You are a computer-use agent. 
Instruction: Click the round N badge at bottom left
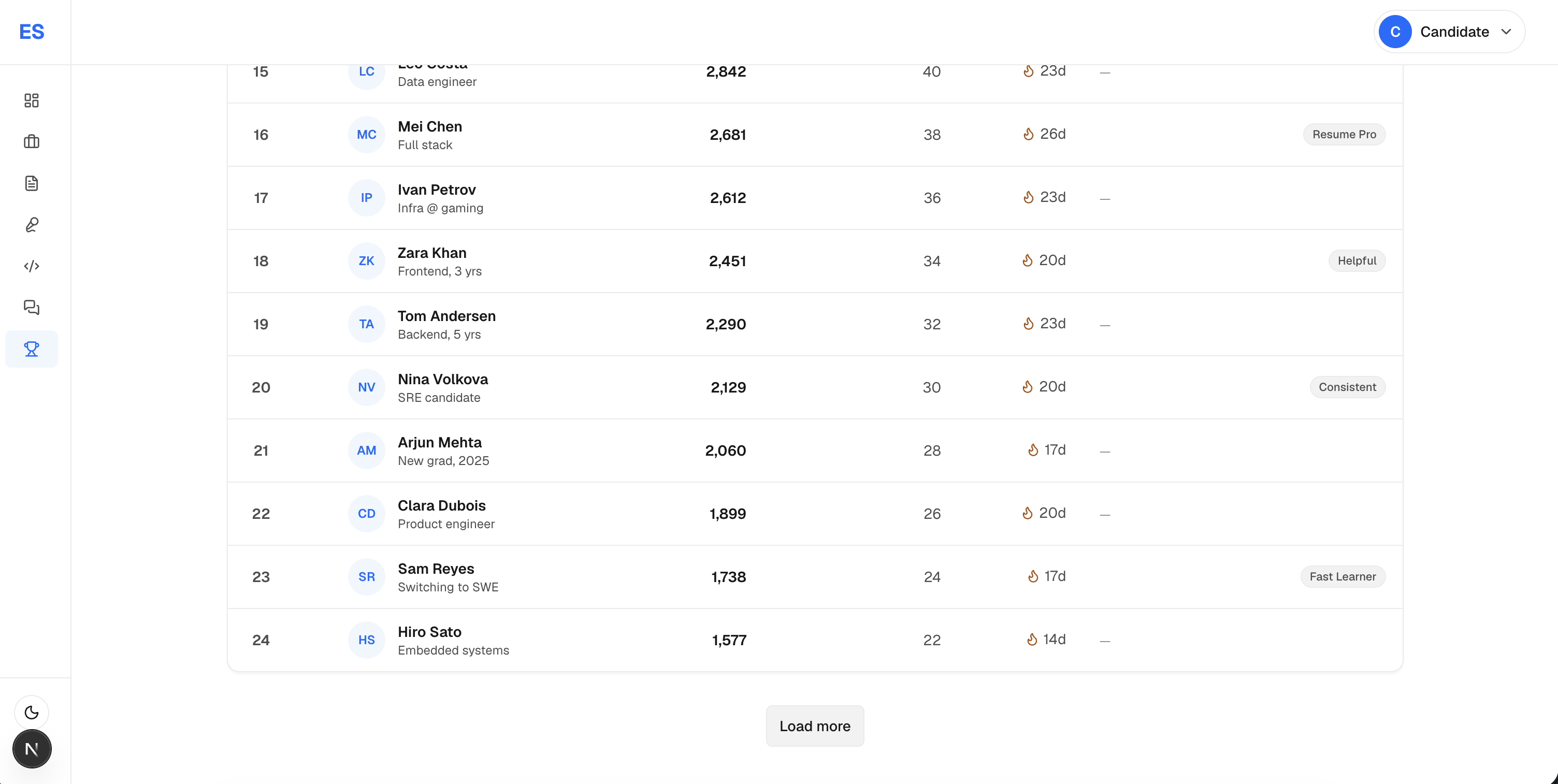point(32,749)
